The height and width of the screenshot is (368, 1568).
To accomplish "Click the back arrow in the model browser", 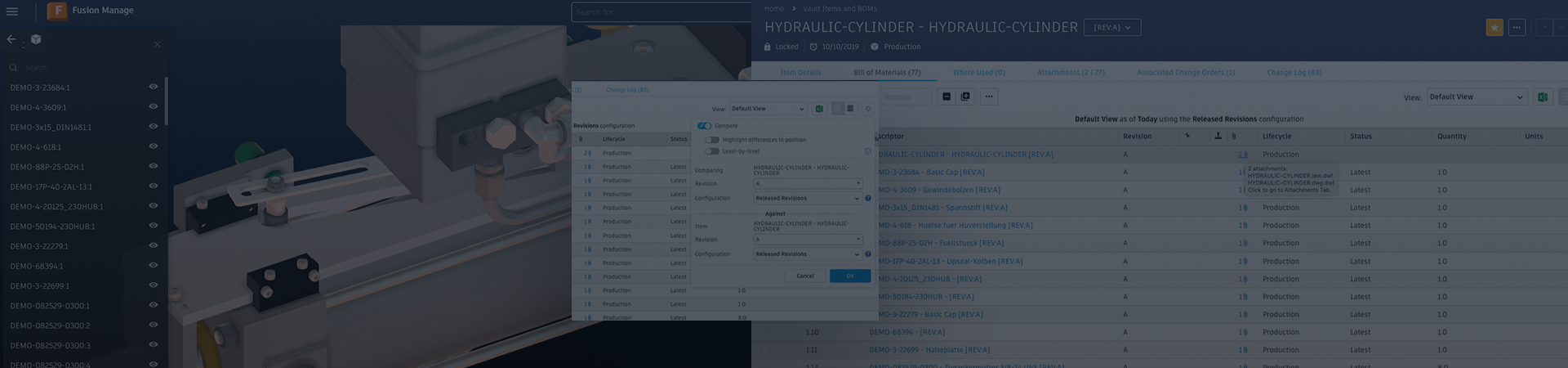I will [x=11, y=39].
